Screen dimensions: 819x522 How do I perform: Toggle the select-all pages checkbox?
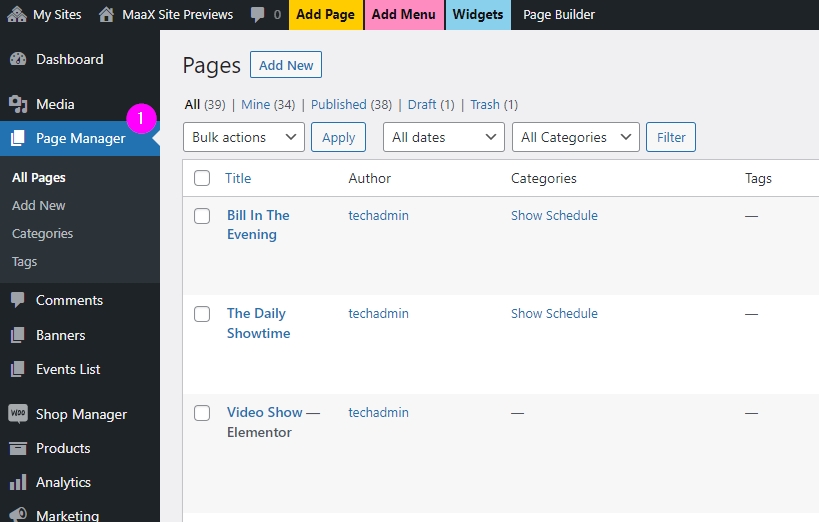pyautogui.click(x=202, y=178)
